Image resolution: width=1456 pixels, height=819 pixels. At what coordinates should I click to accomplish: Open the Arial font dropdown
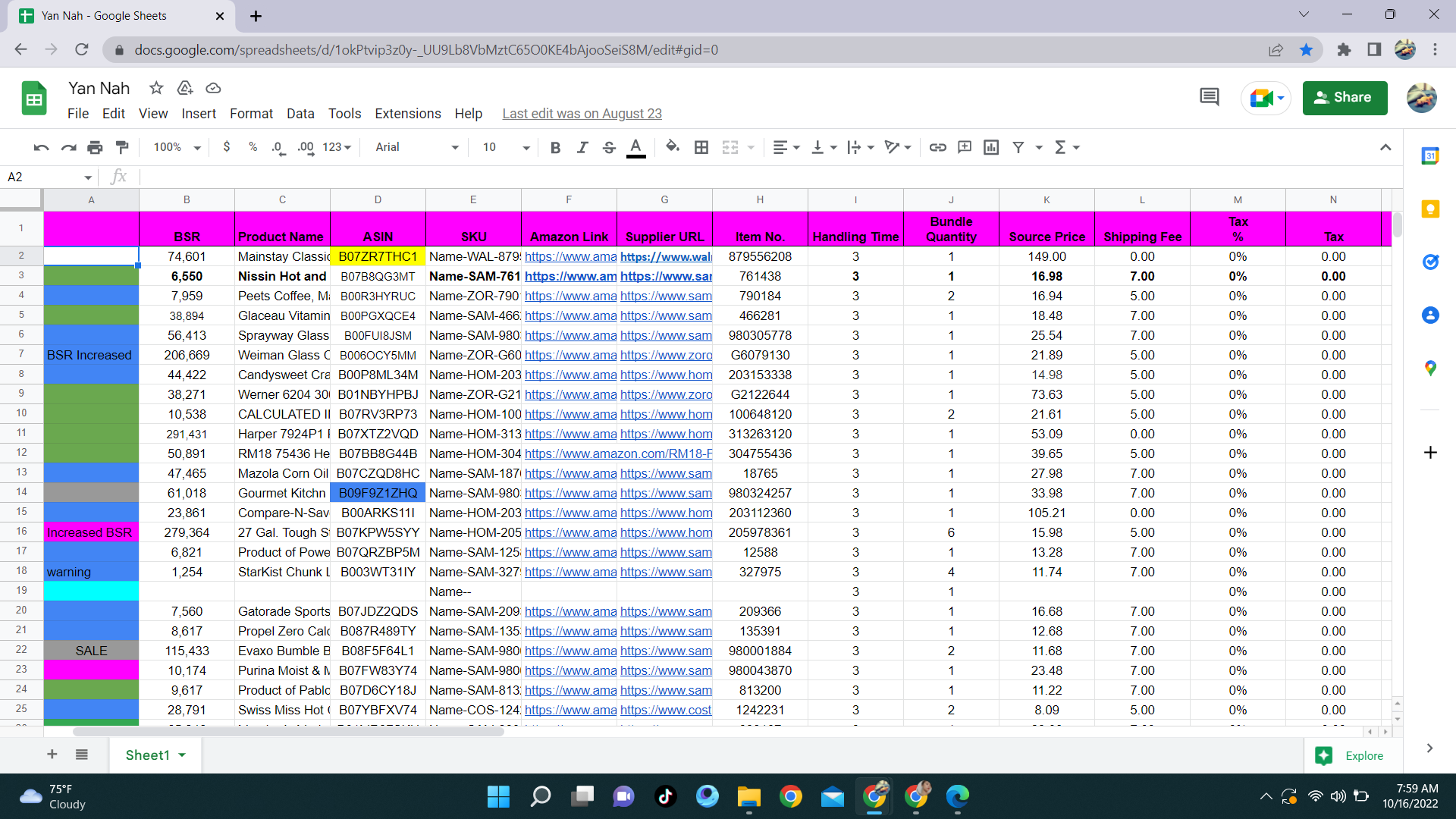(417, 147)
